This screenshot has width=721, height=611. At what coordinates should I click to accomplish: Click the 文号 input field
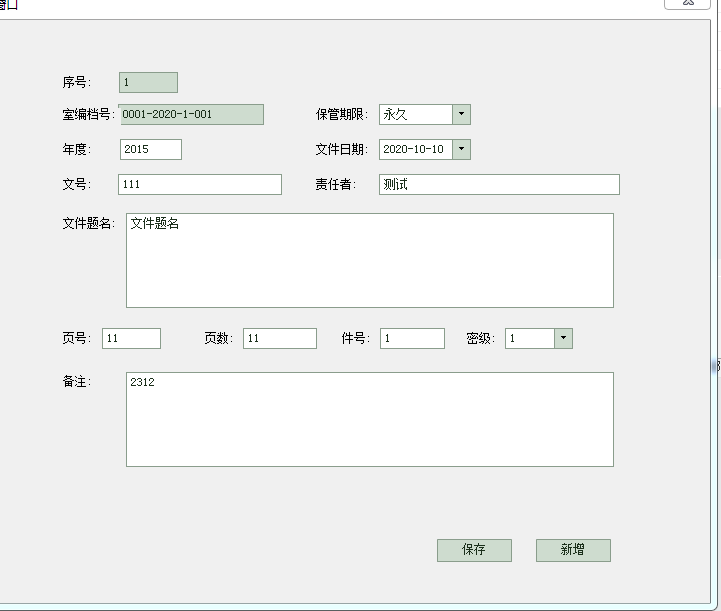point(200,184)
